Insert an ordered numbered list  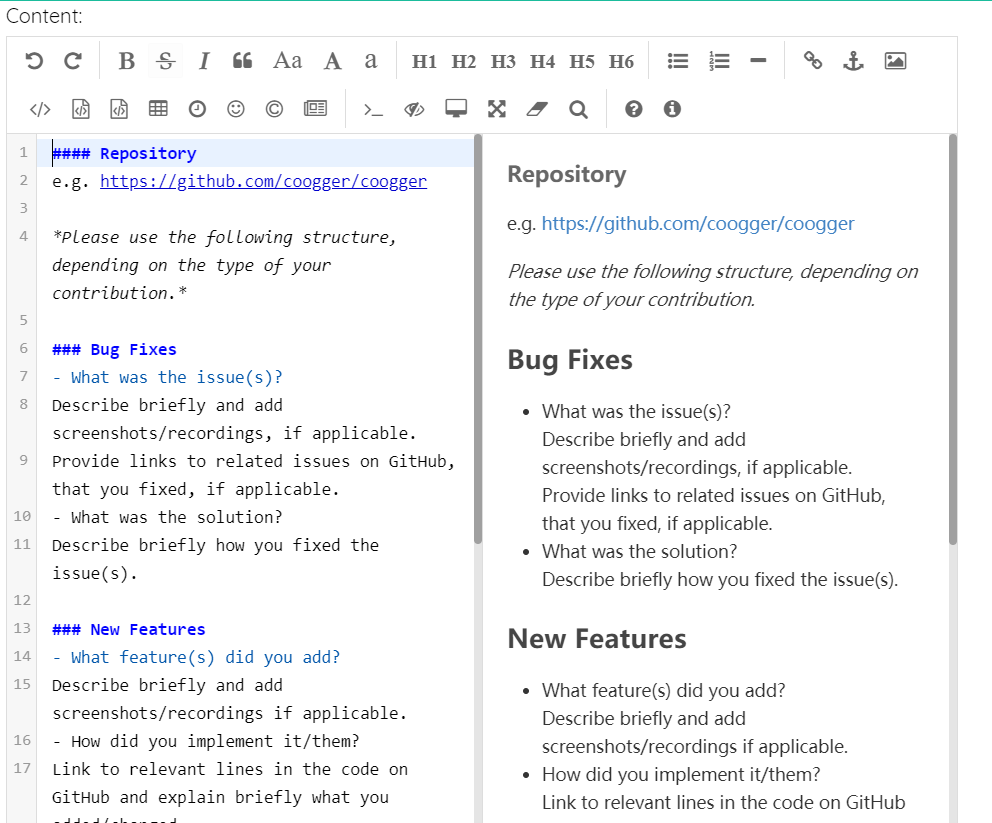pos(719,61)
